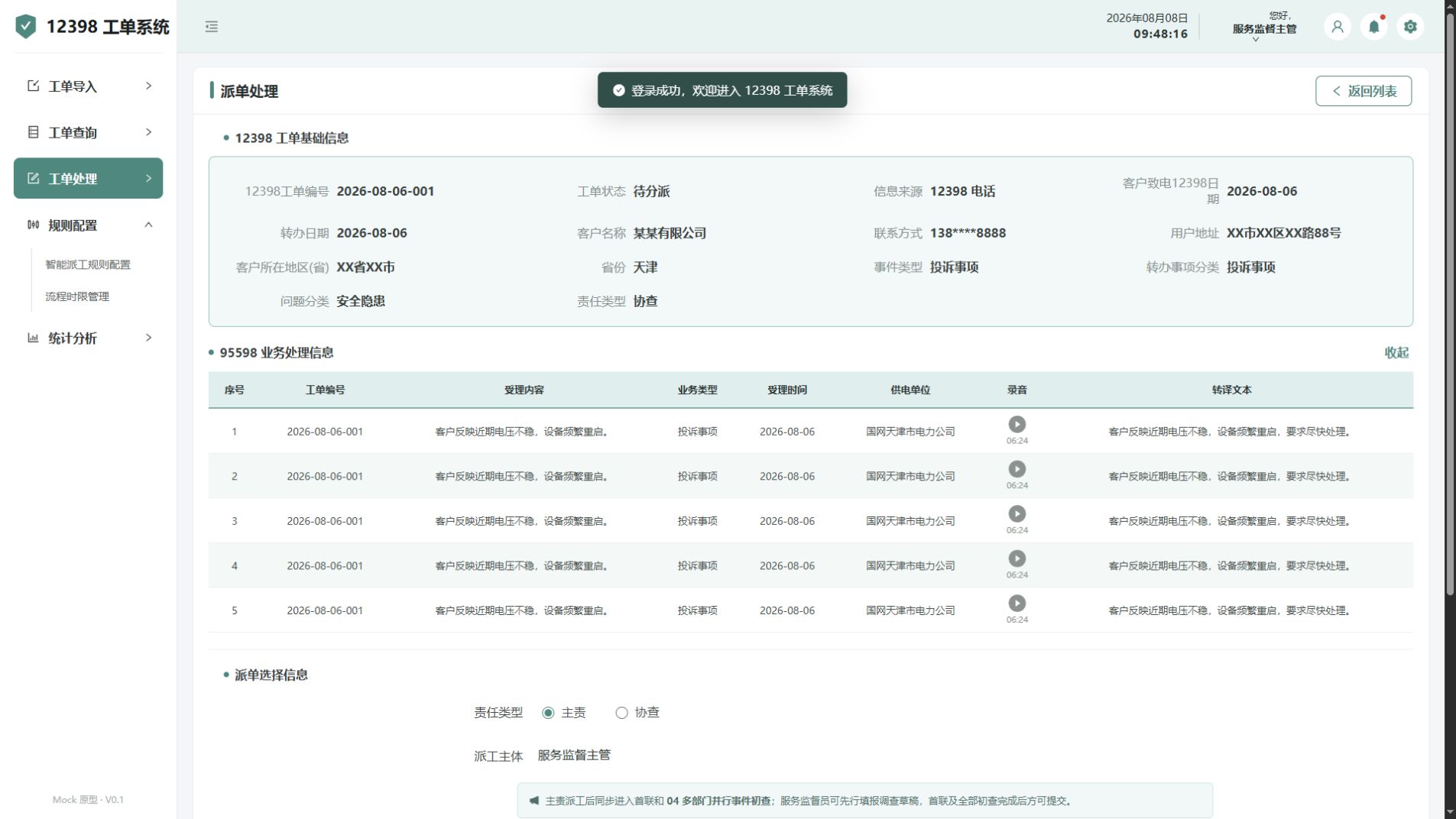Click the 工单查询 sidebar icon
The width and height of the screenshot is (1456, 819).
tap(33, 132)
